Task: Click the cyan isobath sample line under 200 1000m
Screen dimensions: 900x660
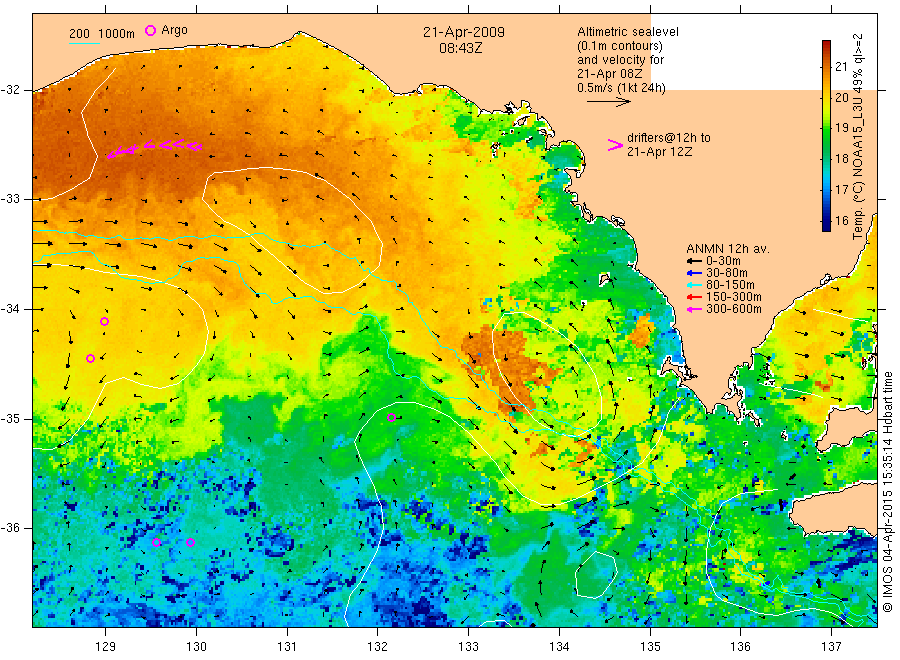Action: coord(84,43)
